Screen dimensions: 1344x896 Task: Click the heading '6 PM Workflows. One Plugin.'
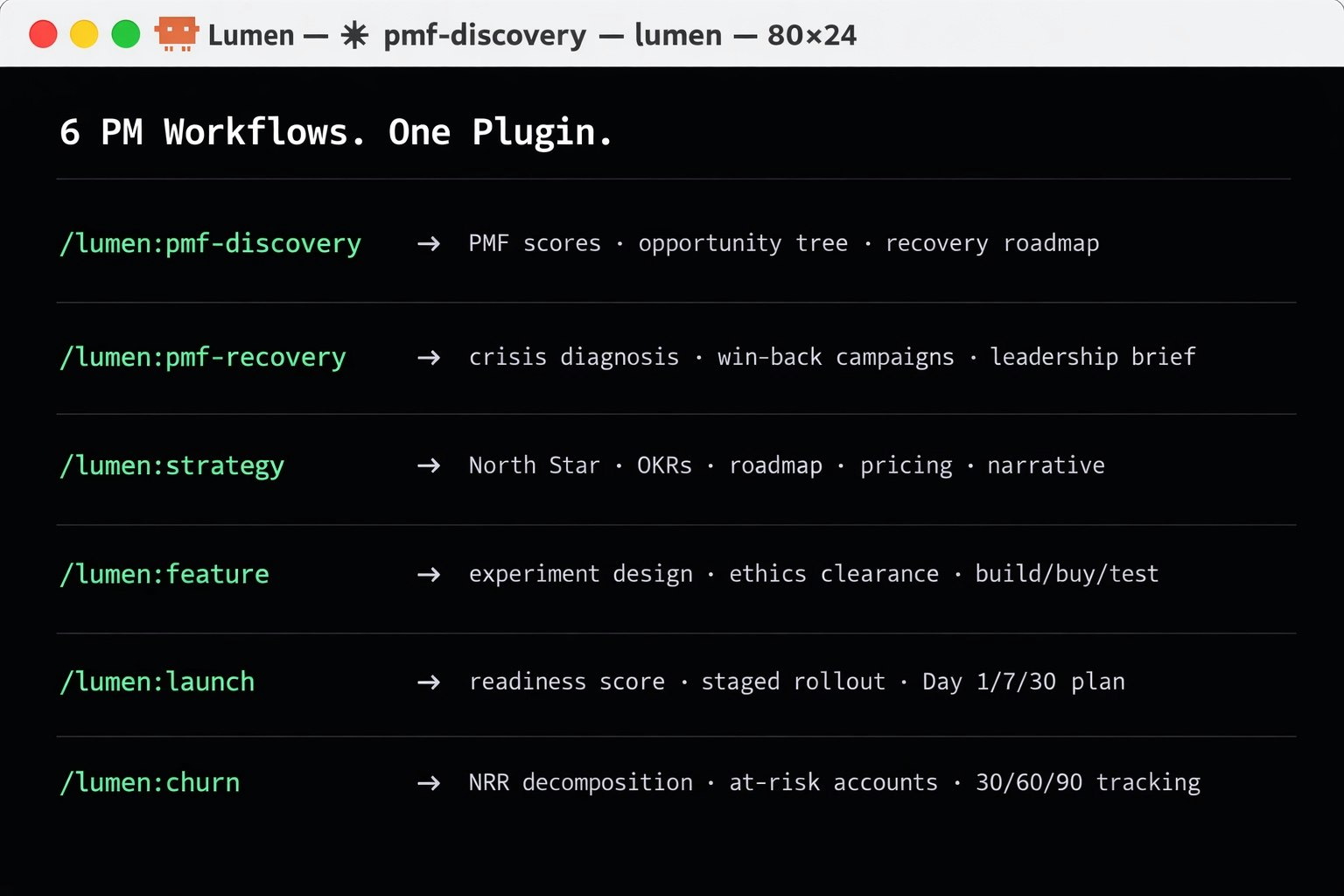pyautogui.click(x=335, y=132)
